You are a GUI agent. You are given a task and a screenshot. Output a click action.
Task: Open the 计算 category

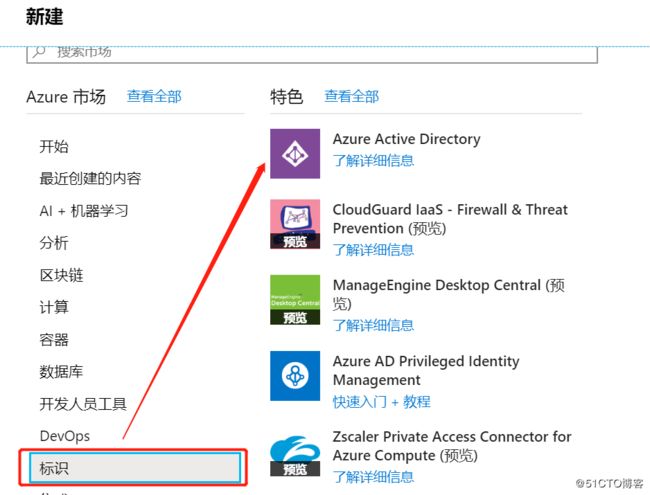(x=54, y=307)
